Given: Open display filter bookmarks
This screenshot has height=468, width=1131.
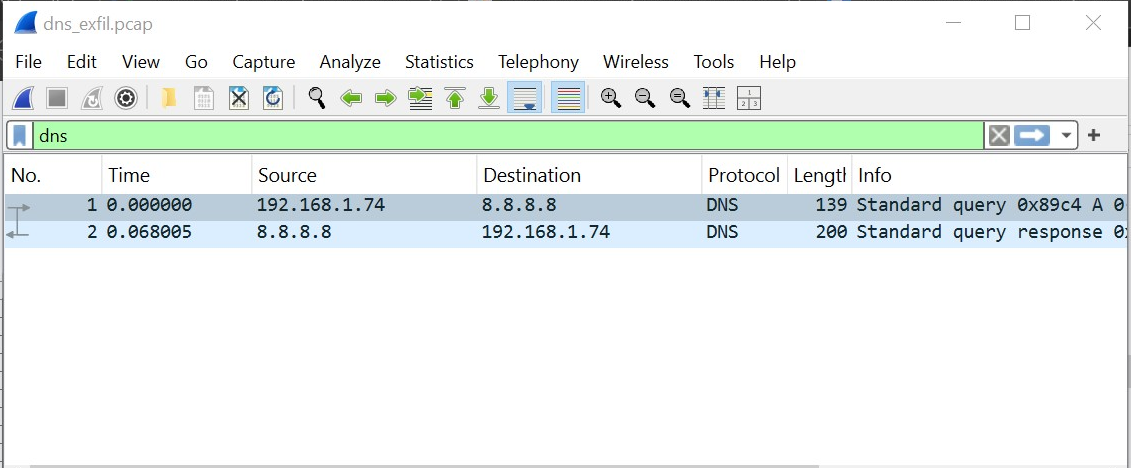Looking at the screenshot, I should tap(19, 136).
